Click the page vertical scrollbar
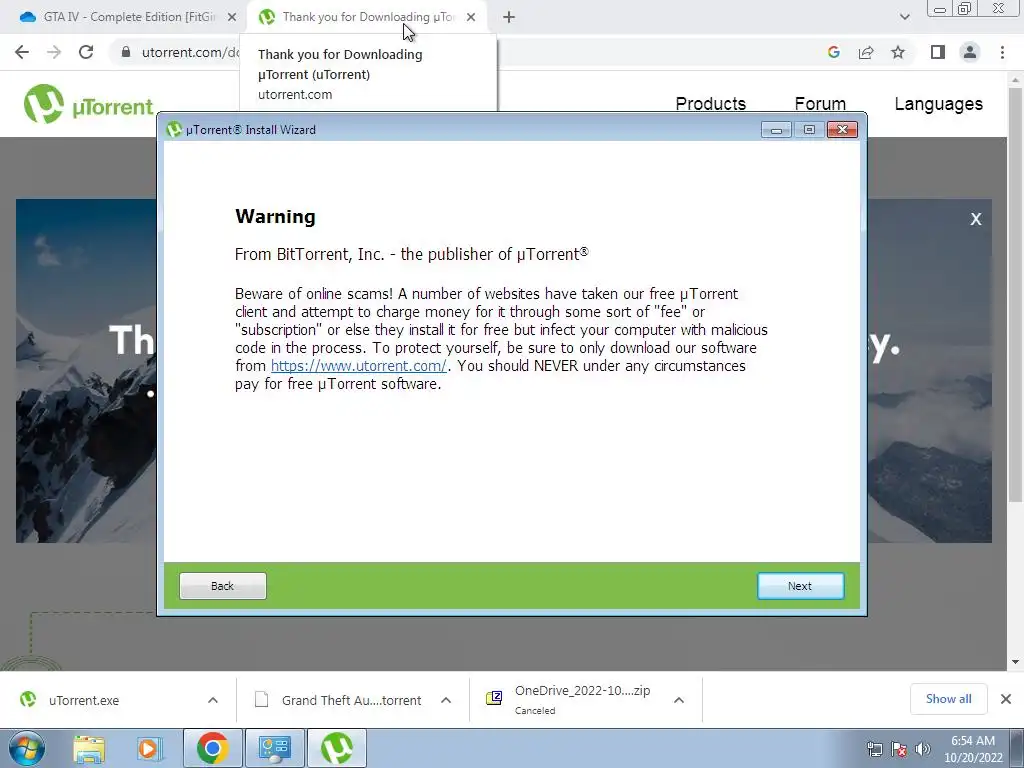Screen dimensions: 1024x768 [x=1015, y=294]
